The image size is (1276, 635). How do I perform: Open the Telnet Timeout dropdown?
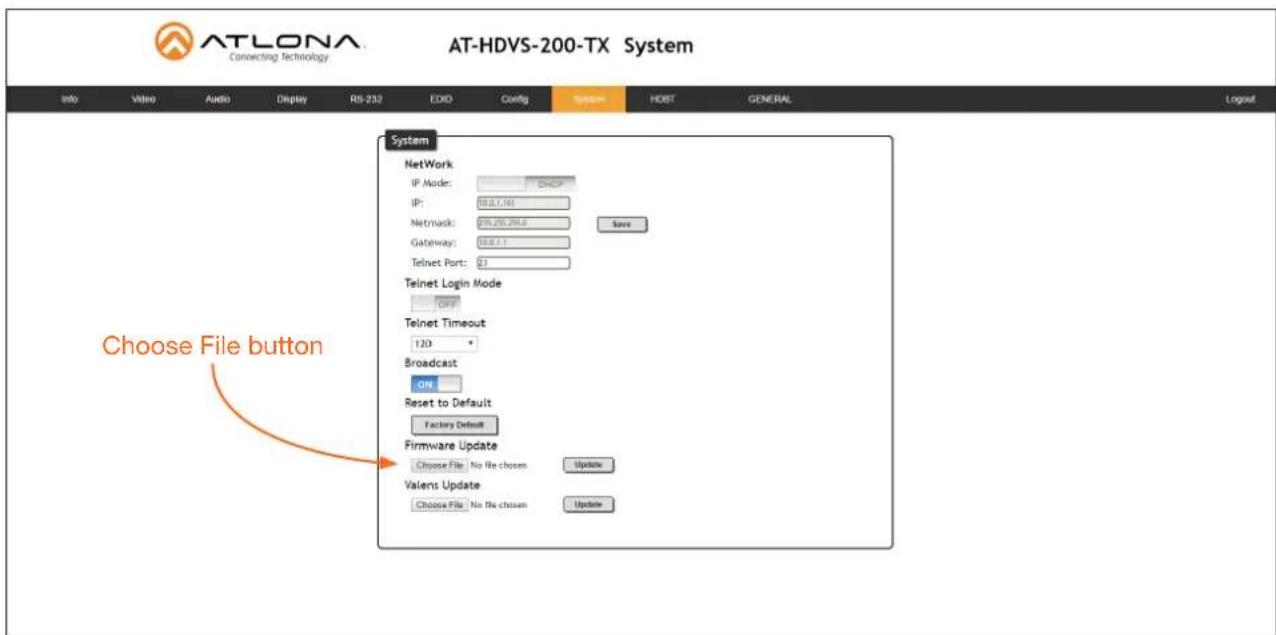pos(445,343)
